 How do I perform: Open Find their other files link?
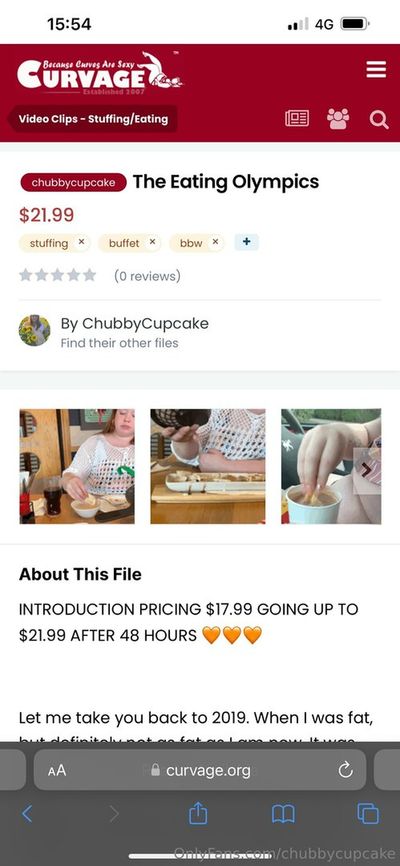(119, 343)
